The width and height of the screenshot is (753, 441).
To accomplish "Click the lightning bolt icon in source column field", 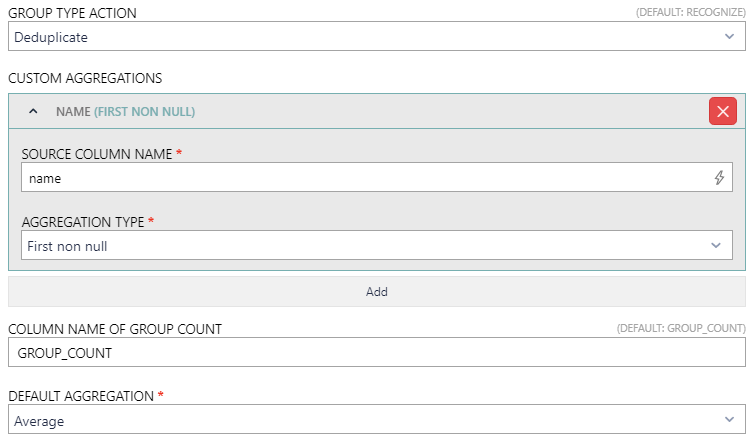I will [x=718, y=178].
